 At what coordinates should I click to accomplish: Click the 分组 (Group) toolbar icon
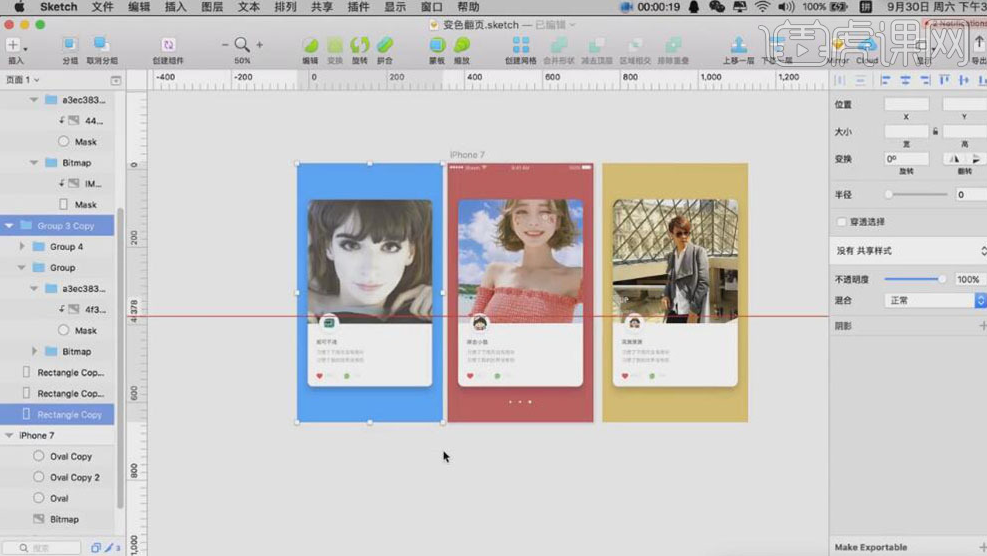(x=70, y=45)
